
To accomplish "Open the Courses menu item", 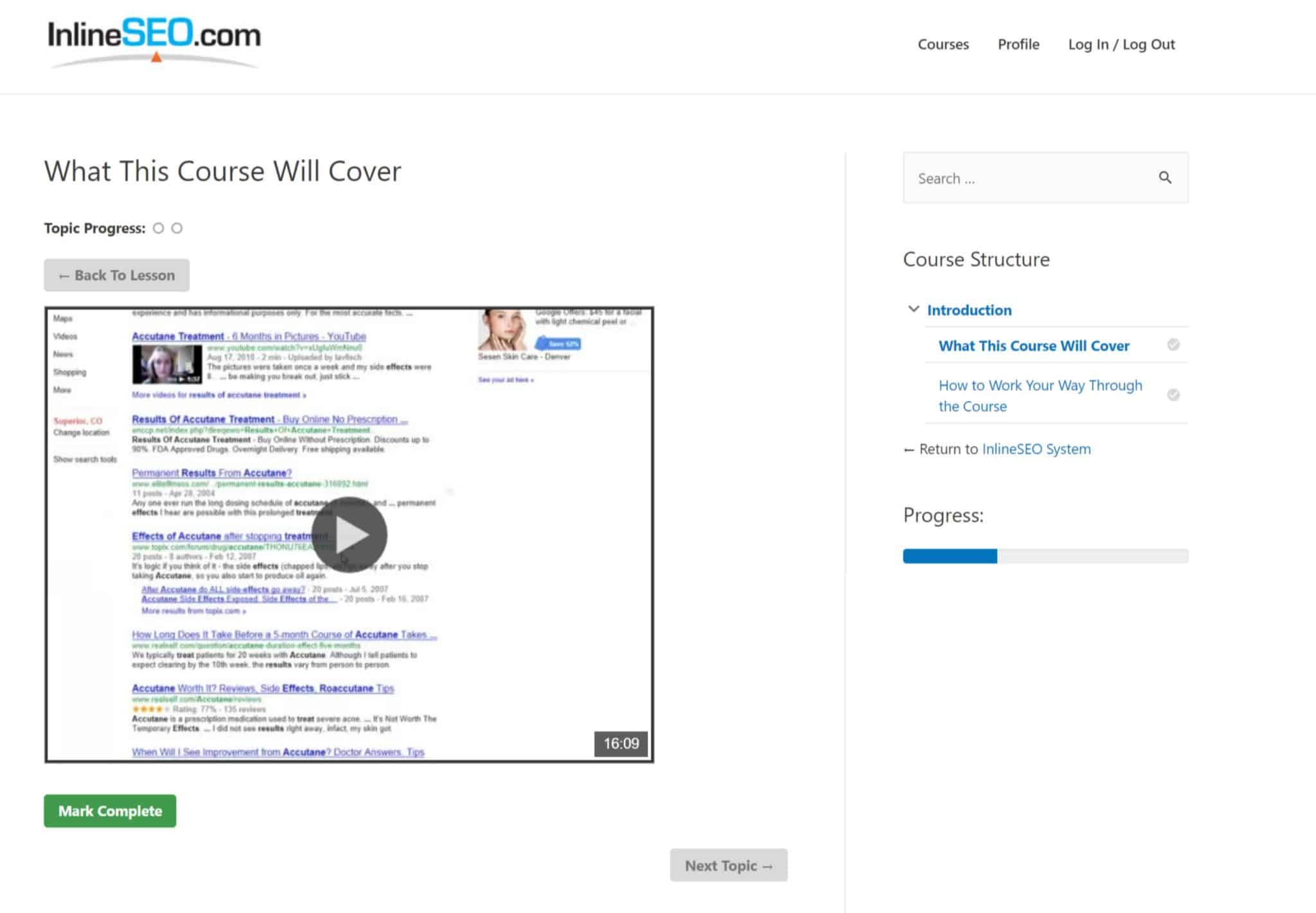I will click(943, 44).
